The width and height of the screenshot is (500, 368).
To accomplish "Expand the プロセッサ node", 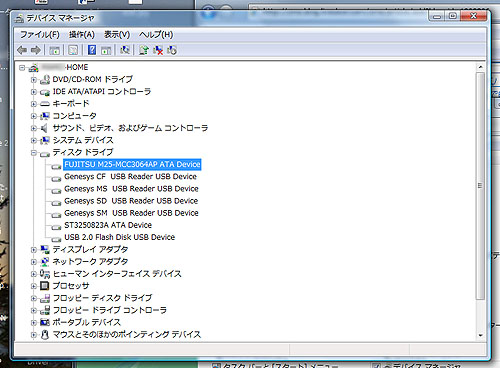I will pyautogui.click(x=34, y=286).
